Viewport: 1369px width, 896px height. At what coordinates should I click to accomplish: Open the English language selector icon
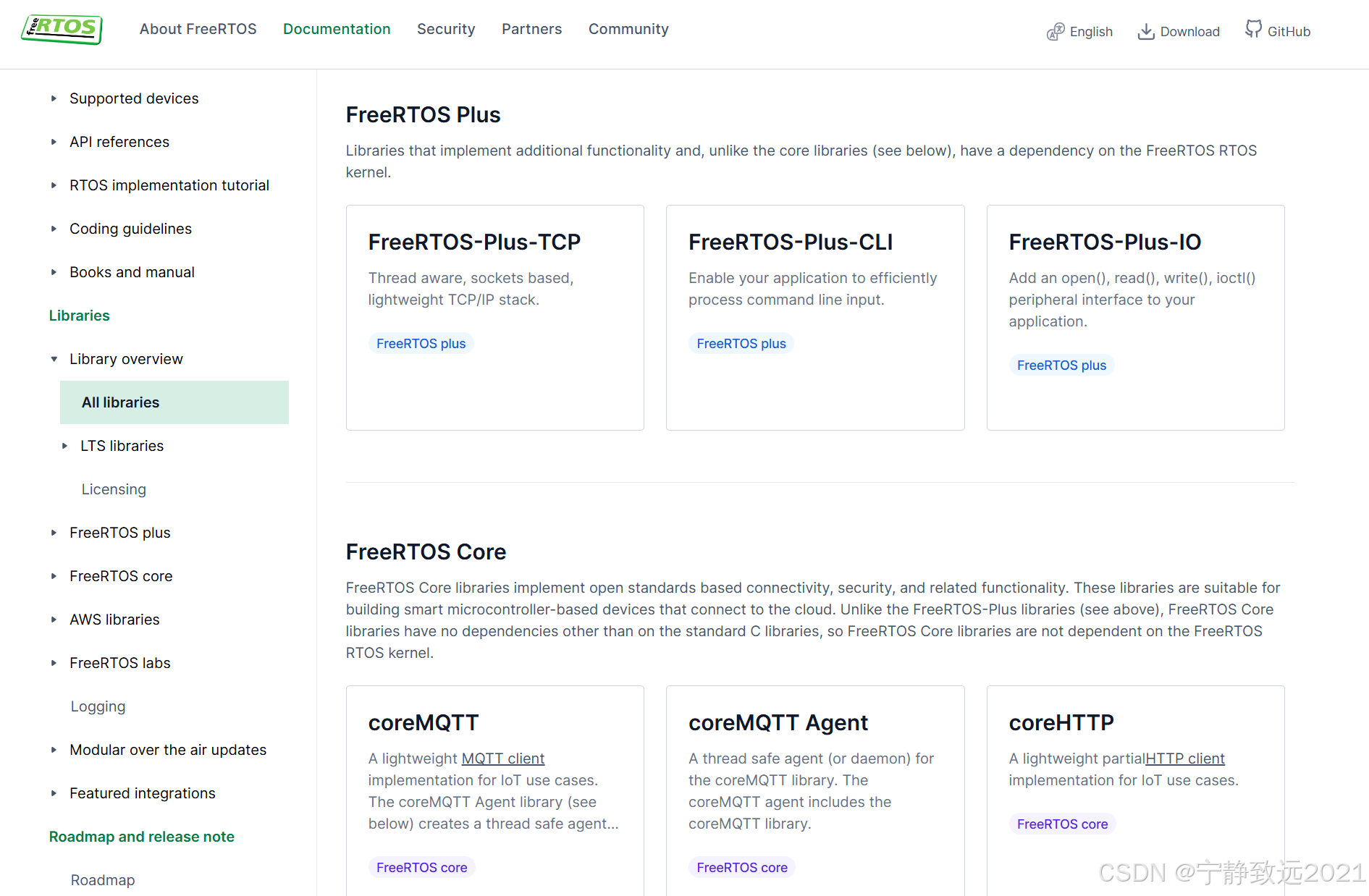point(1056,32)
